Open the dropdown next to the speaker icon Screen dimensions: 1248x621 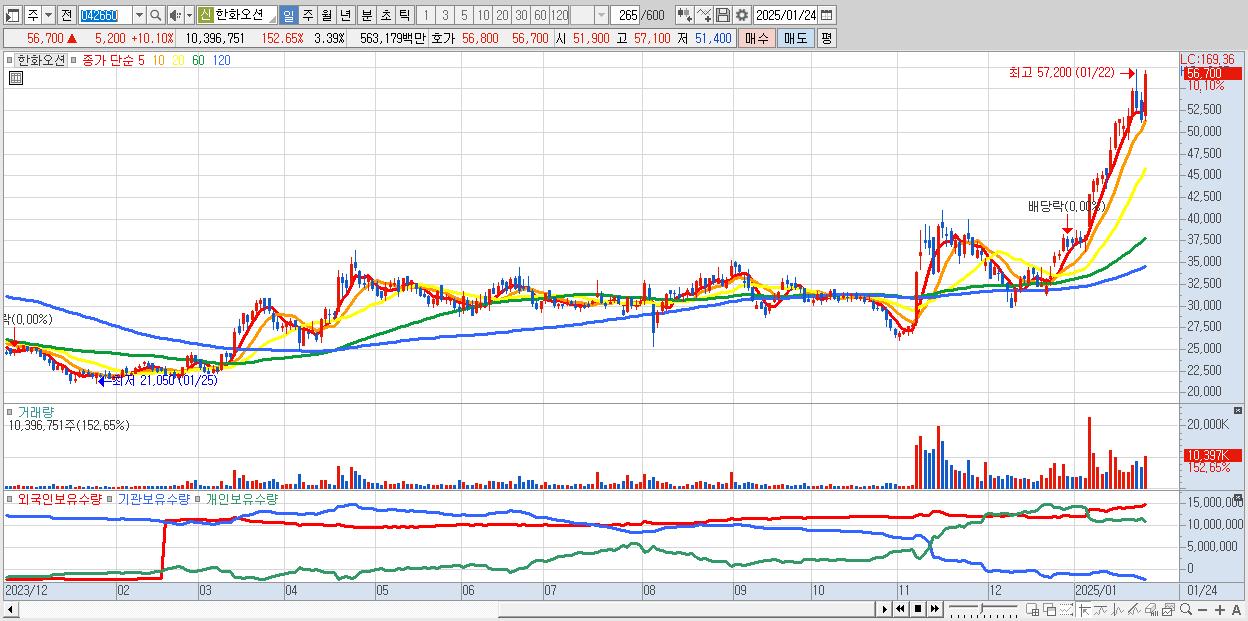(189, 15)
